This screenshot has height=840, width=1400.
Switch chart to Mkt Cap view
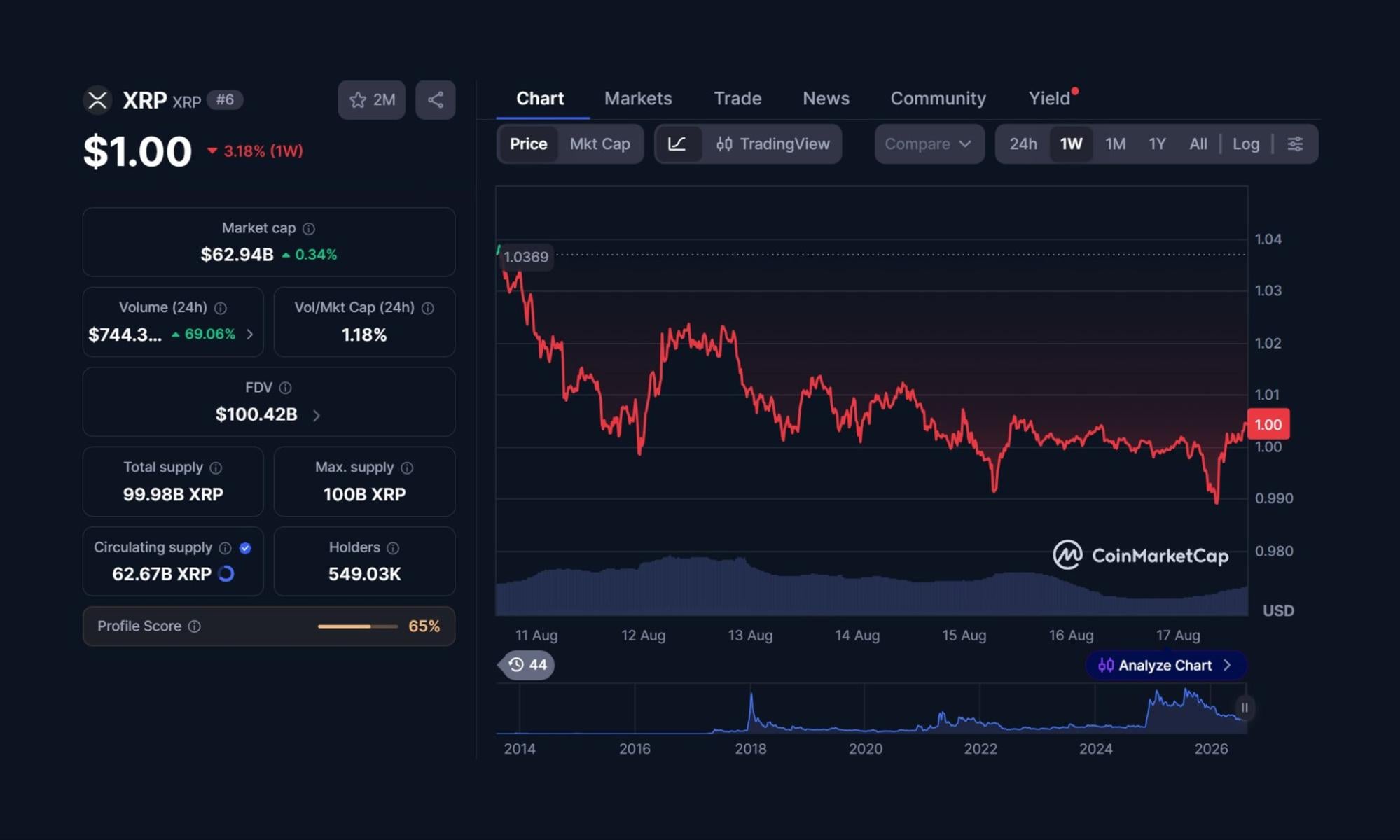tap(600, 144)
